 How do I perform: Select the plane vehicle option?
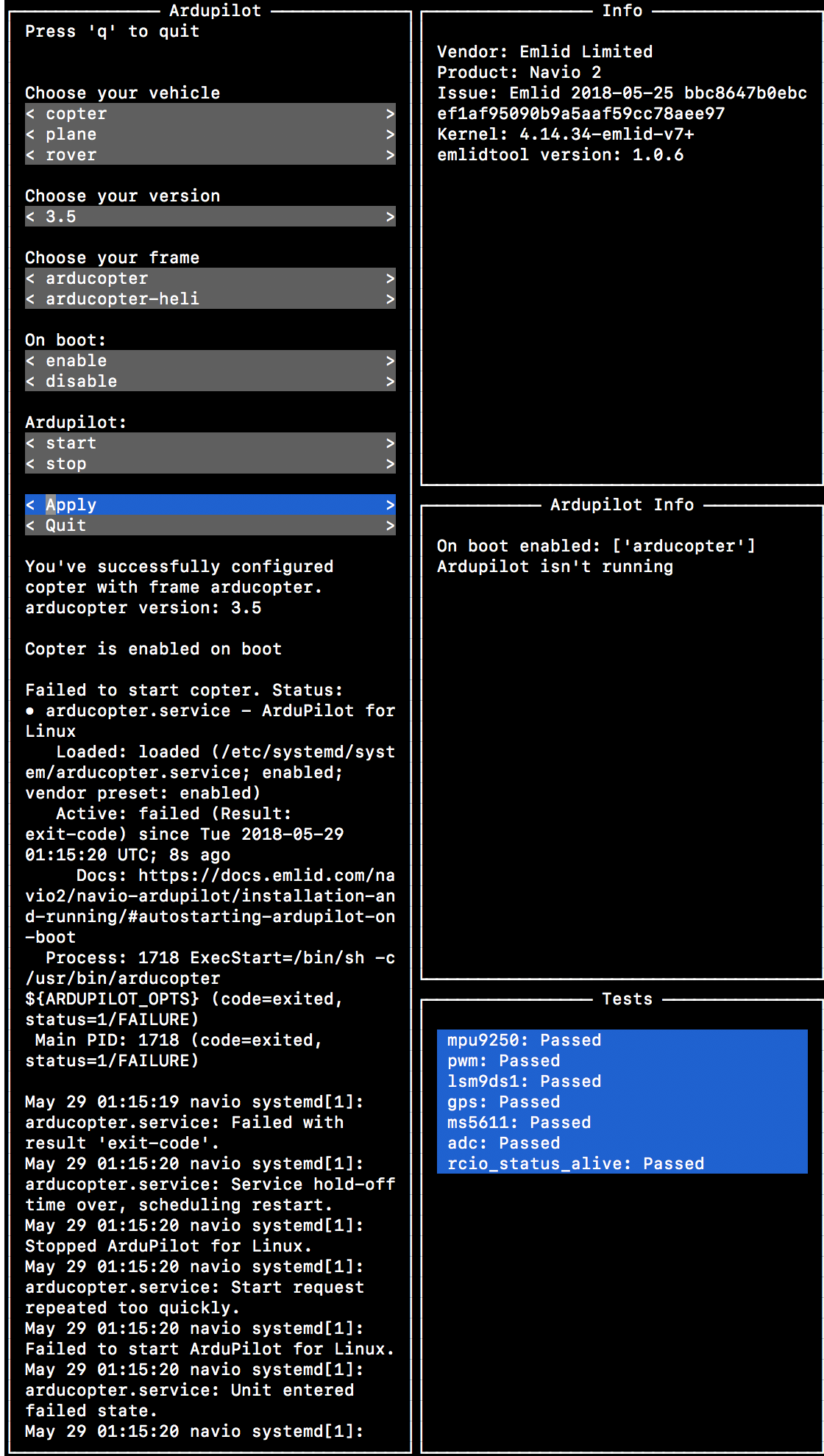coord(210,134)
